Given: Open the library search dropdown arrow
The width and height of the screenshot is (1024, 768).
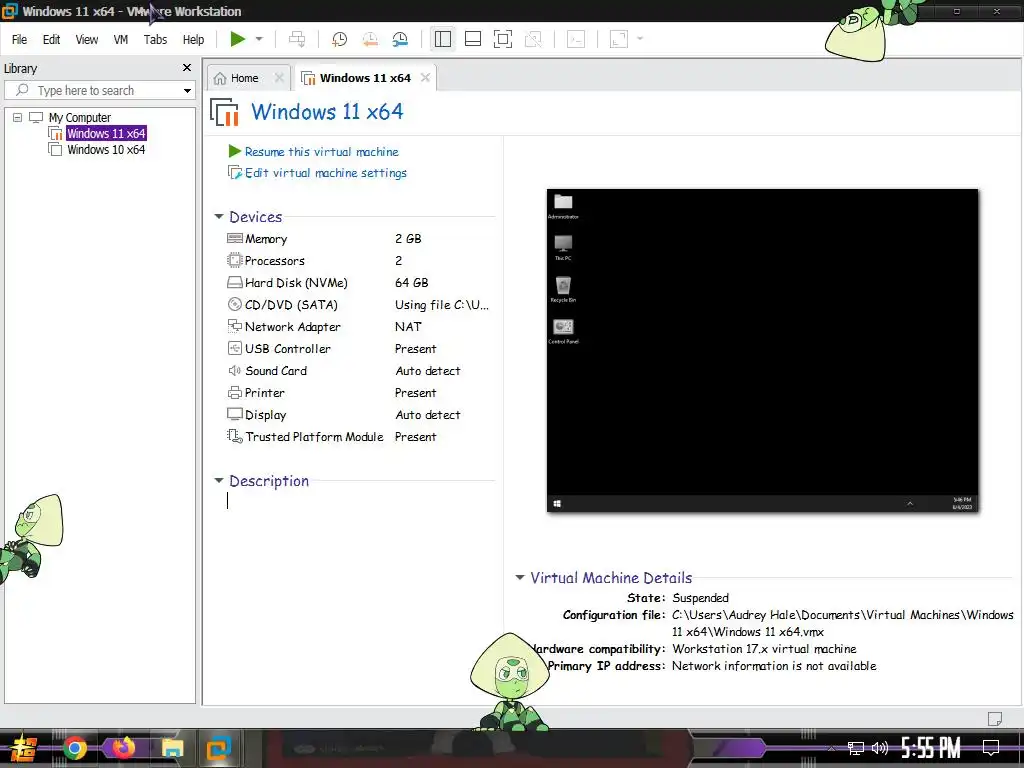Looking at the screenshot, I should coord(187,91).
